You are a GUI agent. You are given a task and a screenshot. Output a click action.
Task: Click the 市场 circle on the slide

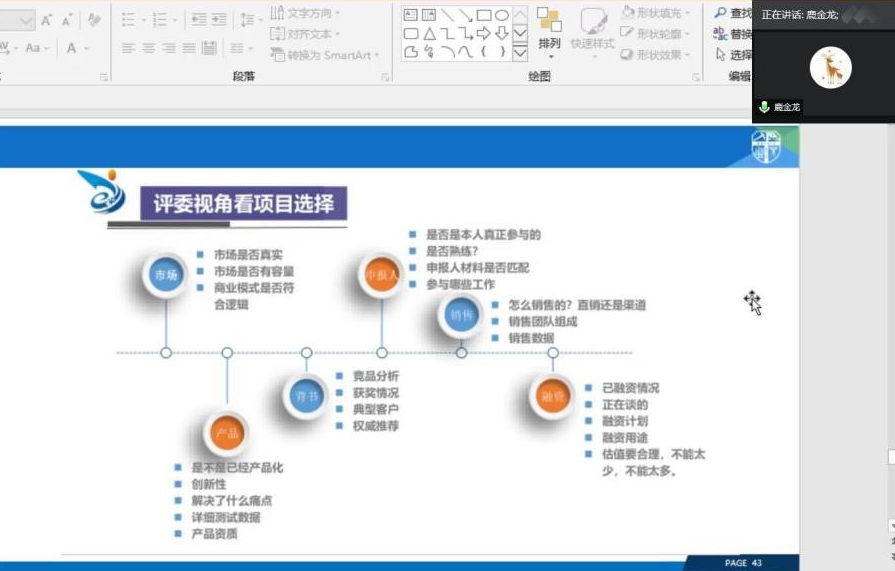(165, 275)
